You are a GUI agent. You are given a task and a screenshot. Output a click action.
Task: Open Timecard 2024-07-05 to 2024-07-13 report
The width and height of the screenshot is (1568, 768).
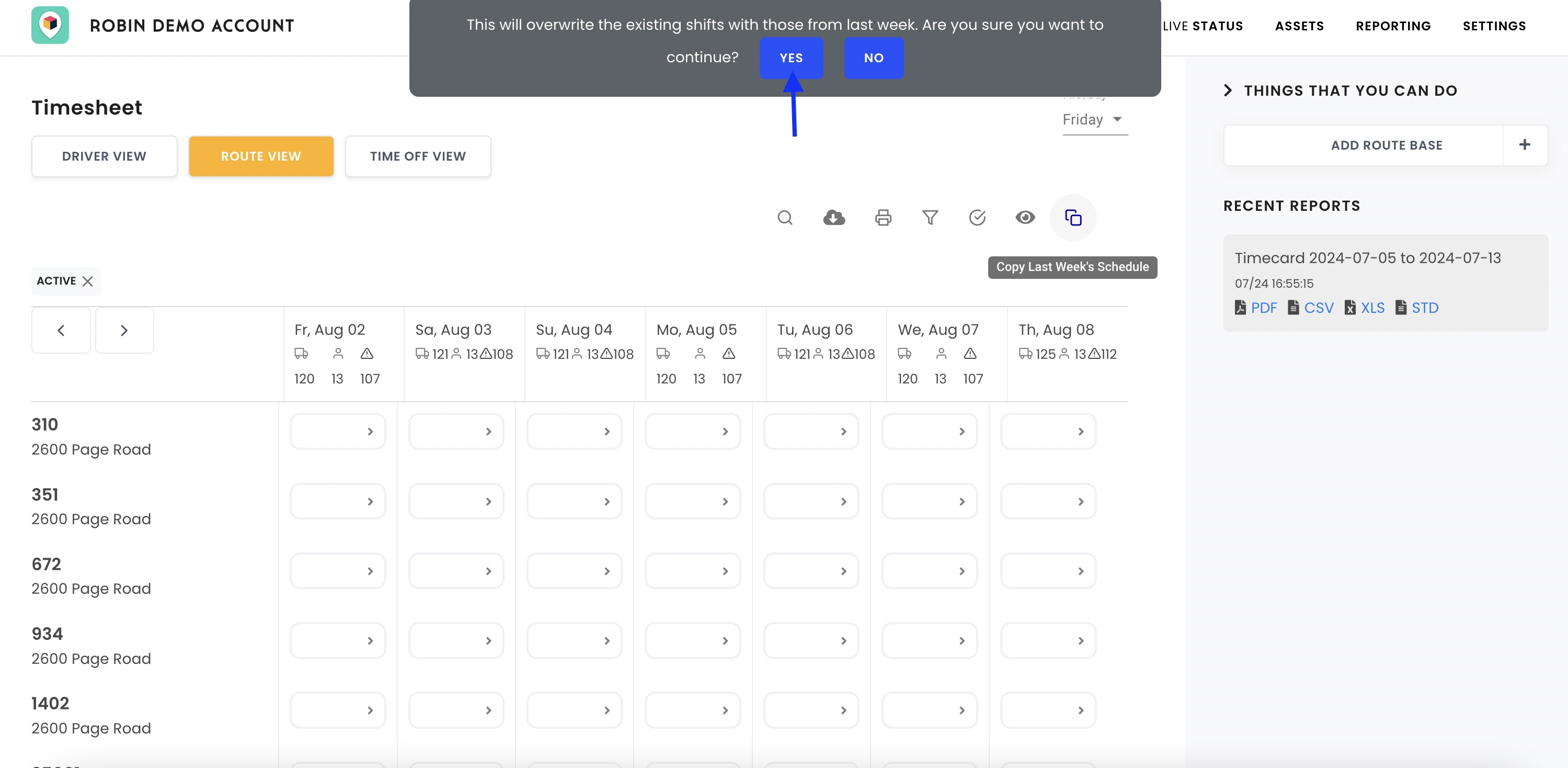pos(1368,257)
